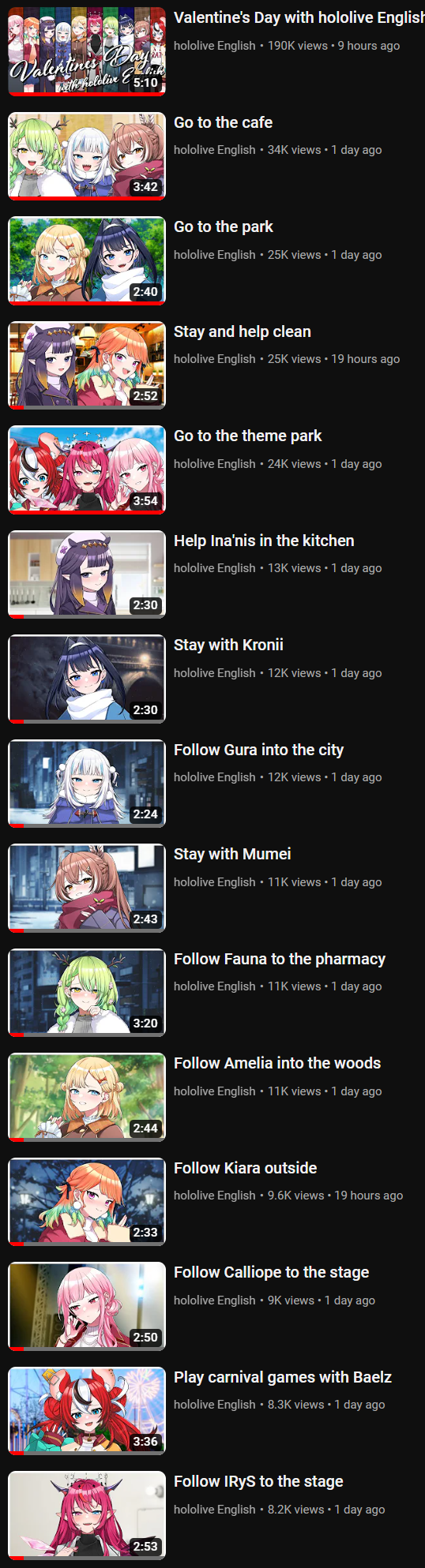Click the "Go to the park" thumbnail
The image size is (425, 1568).
pyautogui.click(x=87, y=260)
